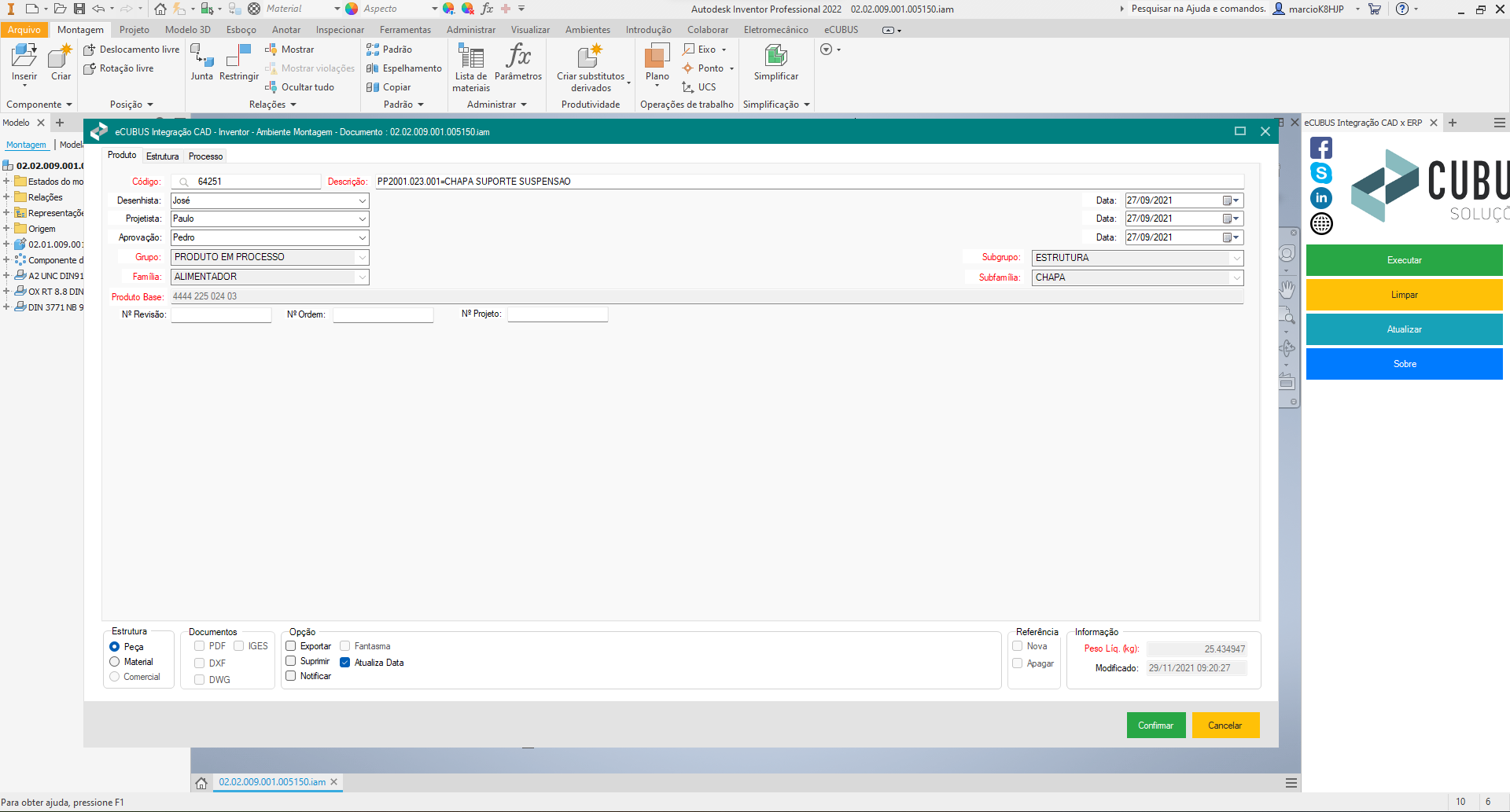Select the Peça radio button

tap(115, 647)
